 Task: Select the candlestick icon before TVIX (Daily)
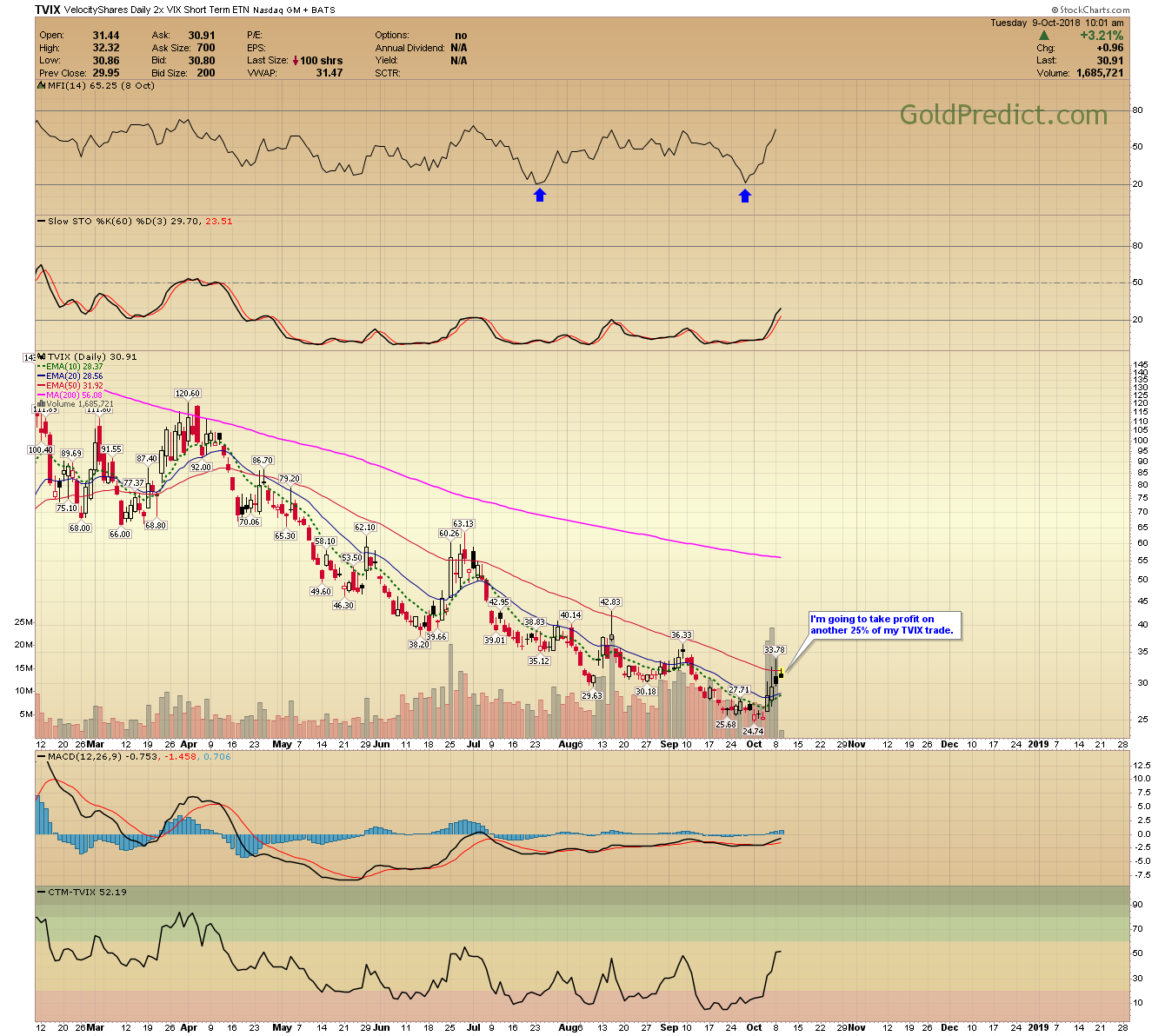(42, 356)
